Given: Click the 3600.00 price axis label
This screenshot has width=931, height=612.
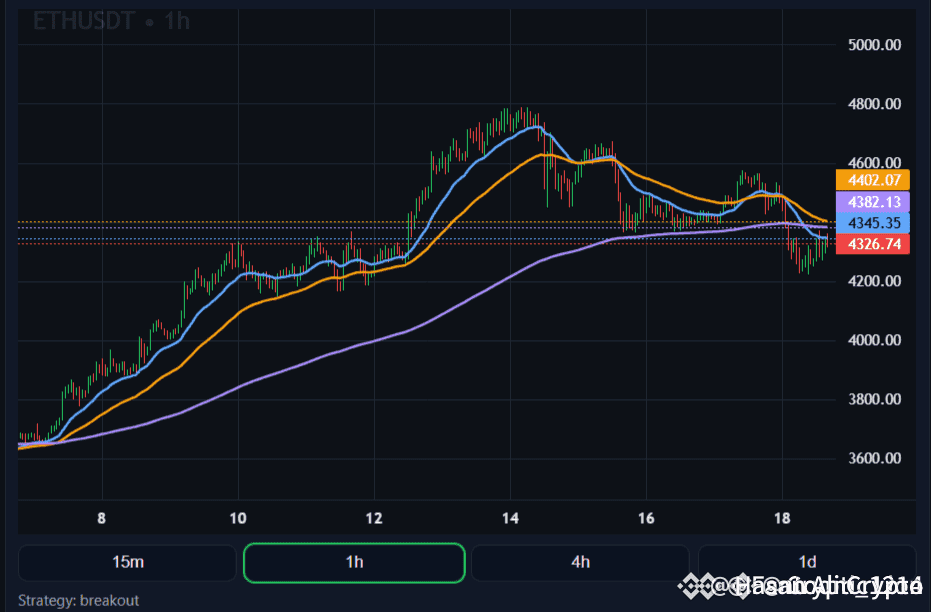Looking at the screenshot, I should [874, 458].
